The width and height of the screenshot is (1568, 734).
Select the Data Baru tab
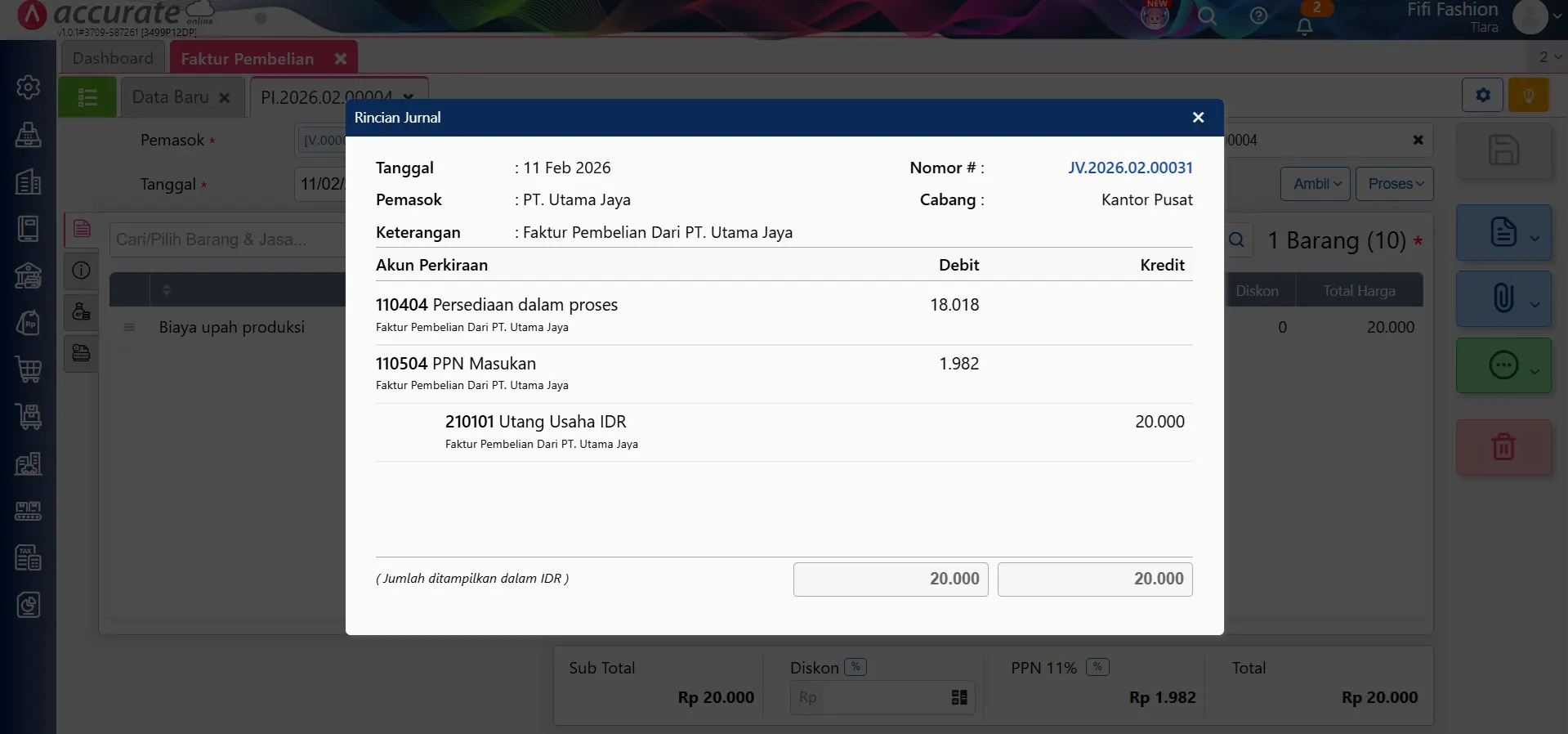171,97
